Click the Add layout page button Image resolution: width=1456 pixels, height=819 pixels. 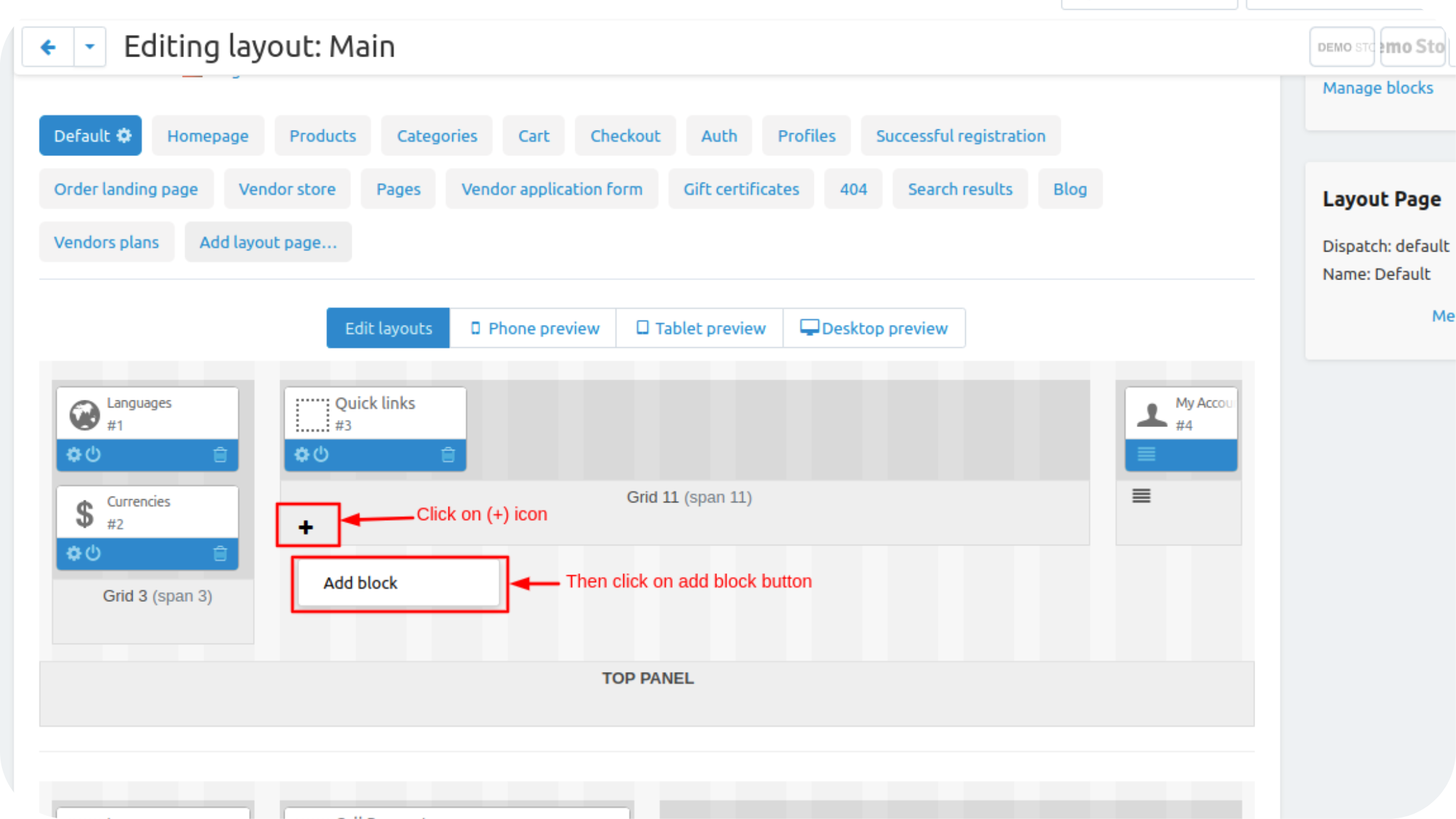click(268, 242)
